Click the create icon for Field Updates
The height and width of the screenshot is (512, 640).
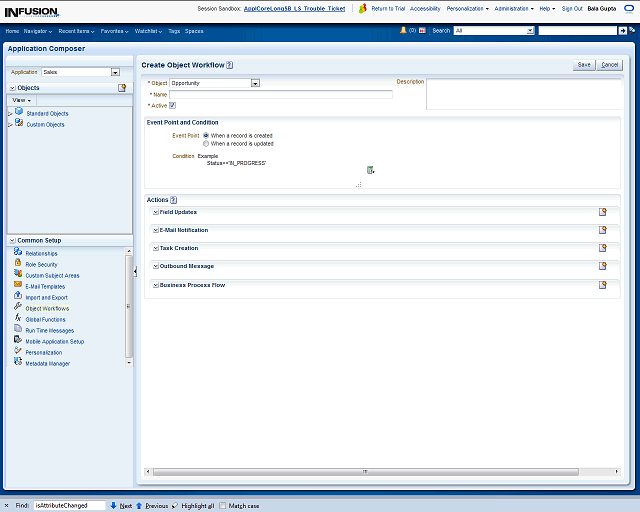pyautogui.click(x=603, y=212)
